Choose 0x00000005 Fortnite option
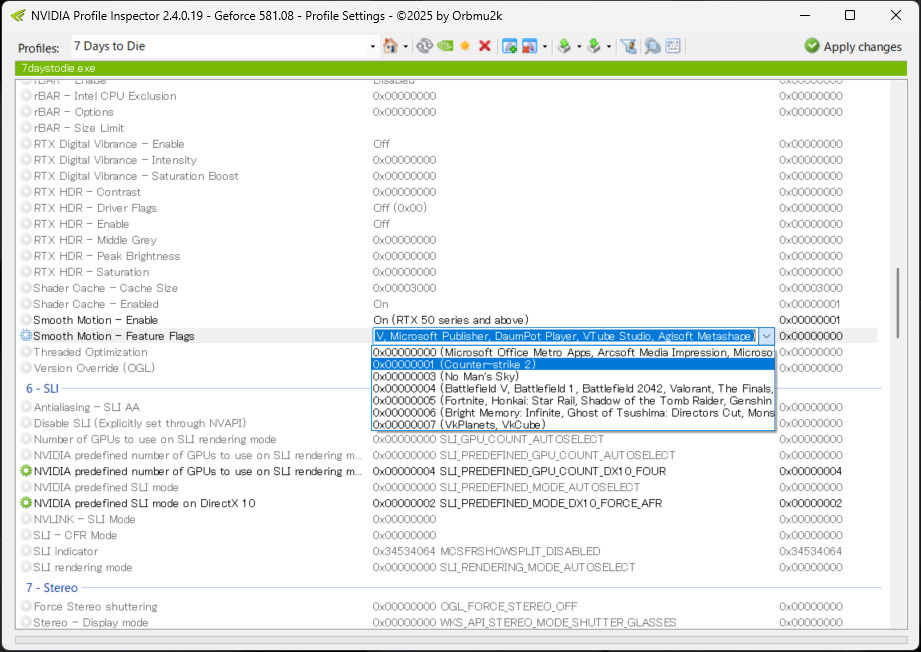The image size is (921, 652). tap(573, 401)
